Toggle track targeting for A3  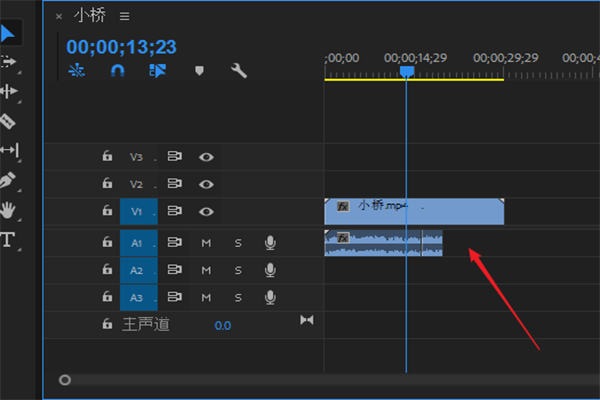pos(139,297)
